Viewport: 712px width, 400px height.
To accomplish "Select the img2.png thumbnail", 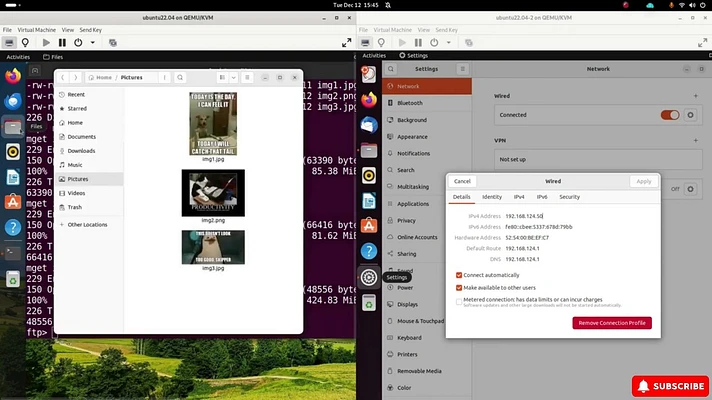I will (213, 193).
